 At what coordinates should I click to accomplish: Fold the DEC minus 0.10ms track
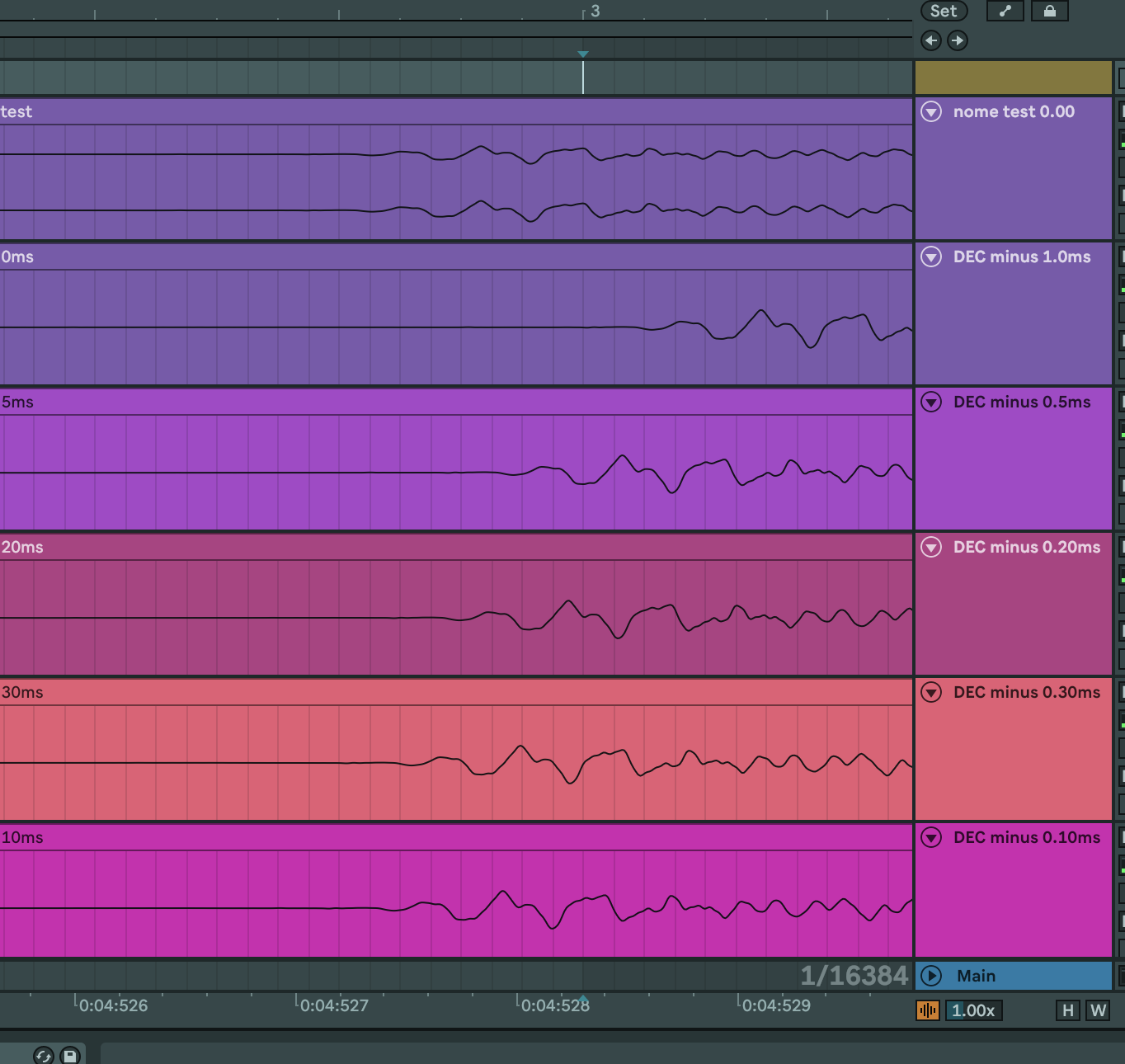tap(931, 837)
